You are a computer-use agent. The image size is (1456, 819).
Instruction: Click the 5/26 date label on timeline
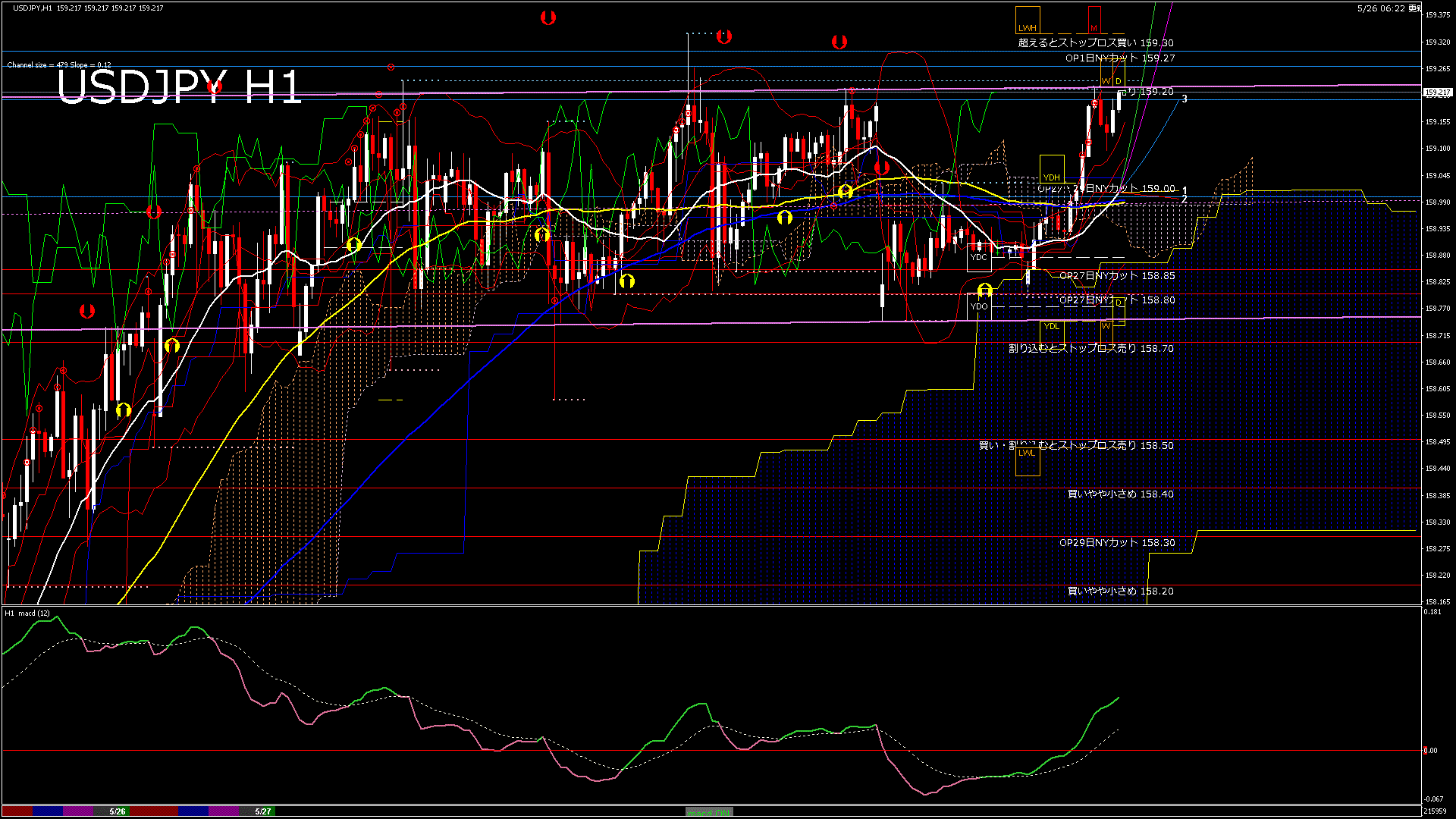point(118,811)
